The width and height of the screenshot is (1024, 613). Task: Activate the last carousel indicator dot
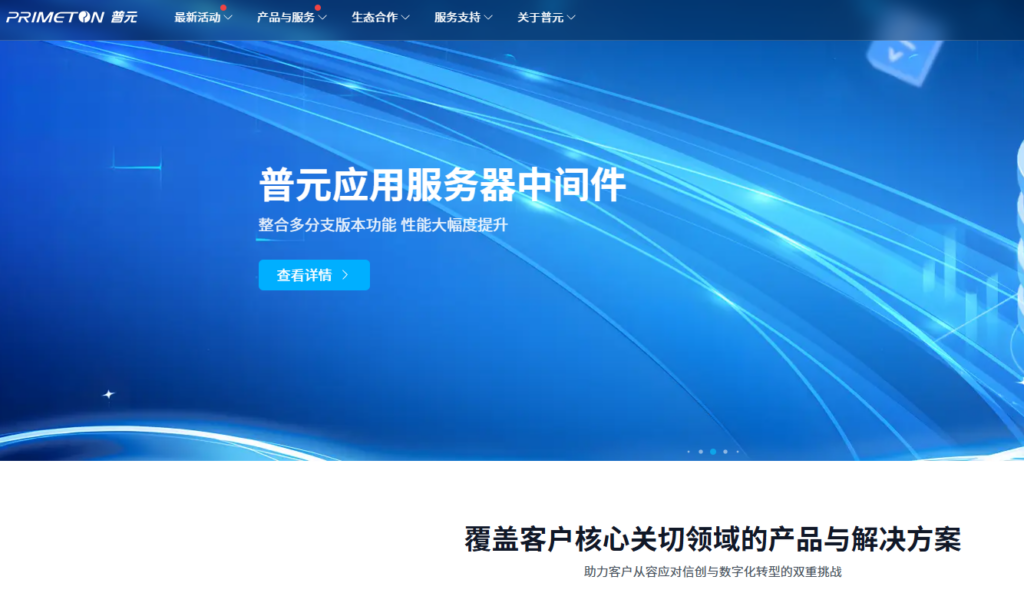[738, 452]
